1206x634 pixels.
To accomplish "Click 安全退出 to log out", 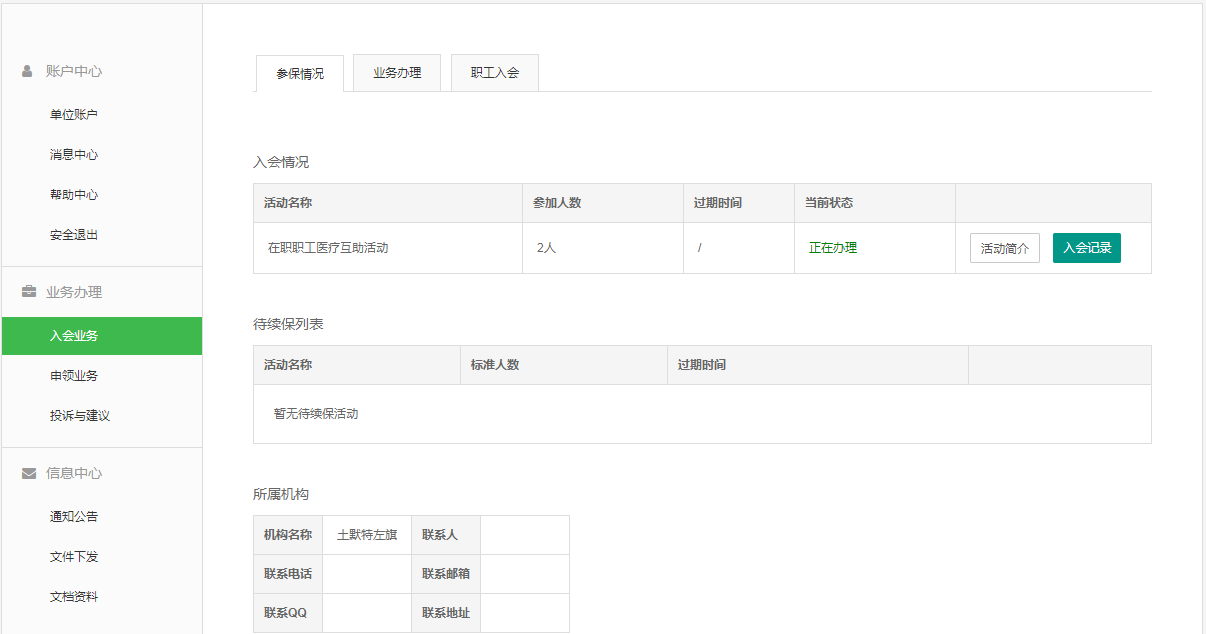I will tap(74, 235).
